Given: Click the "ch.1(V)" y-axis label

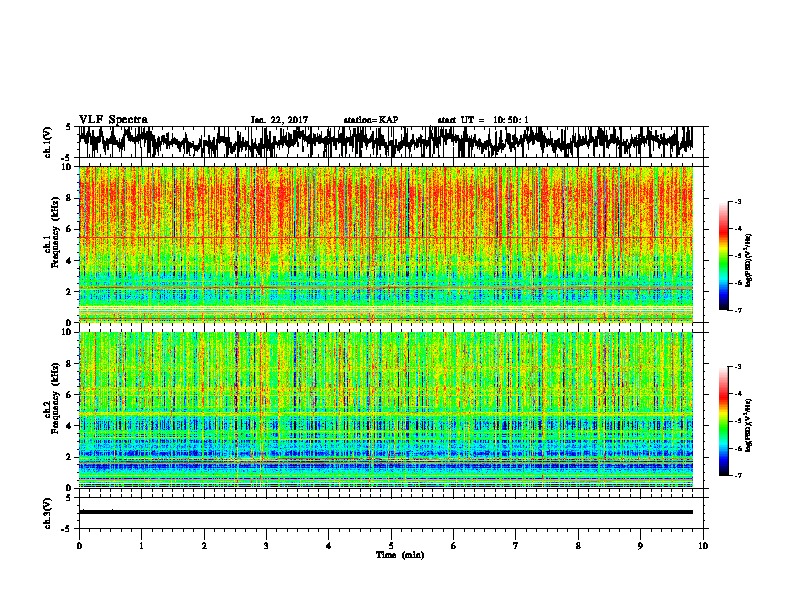Looking at the screenshot, I should (x=47, y=142).
